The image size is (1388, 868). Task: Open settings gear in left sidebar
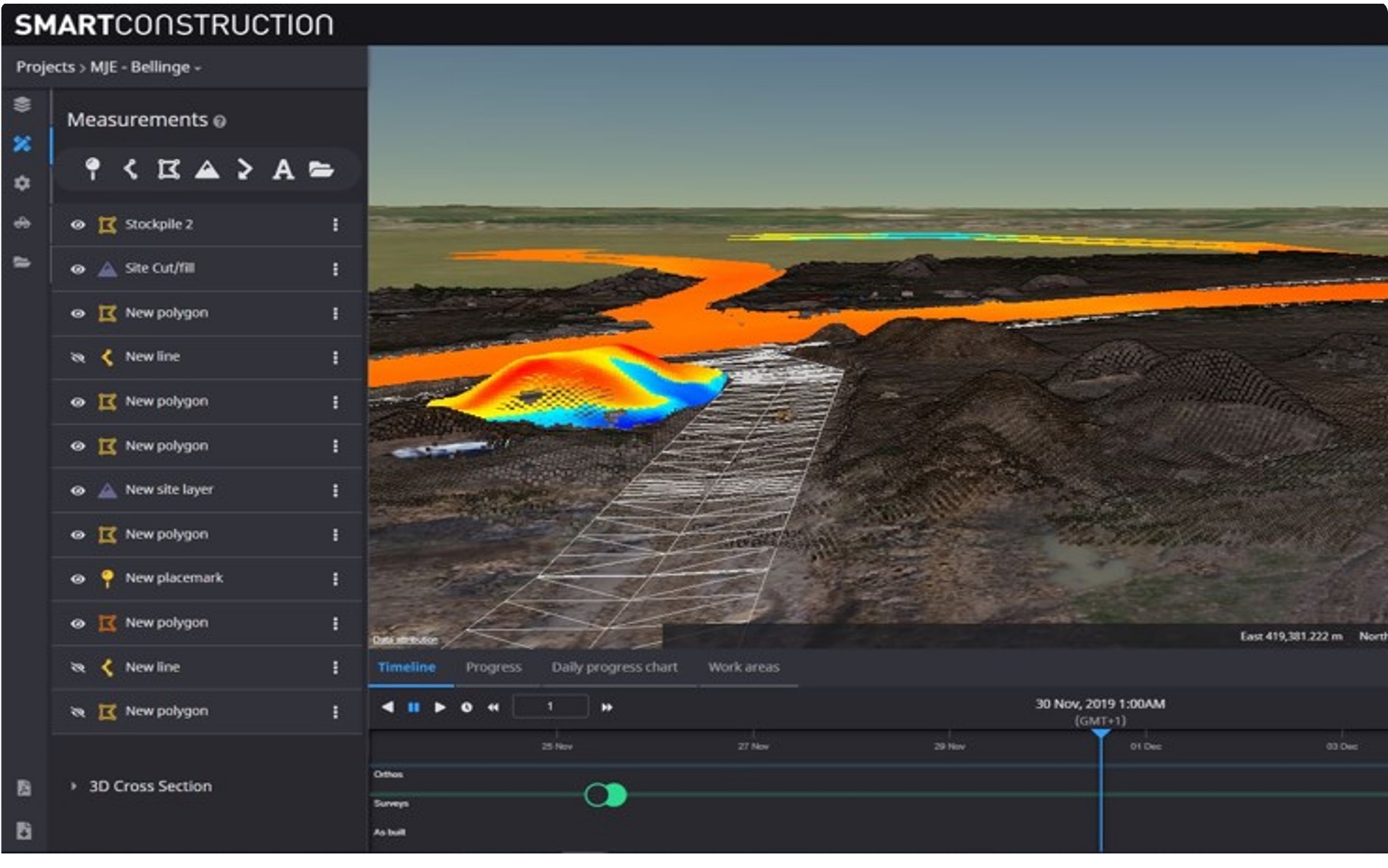(22, 183)
